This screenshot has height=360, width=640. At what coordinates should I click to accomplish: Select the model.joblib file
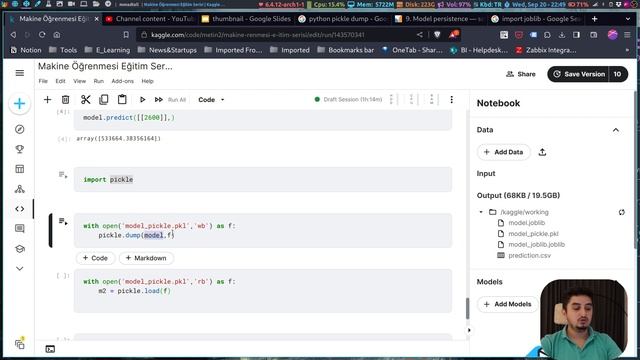(527, 223)
